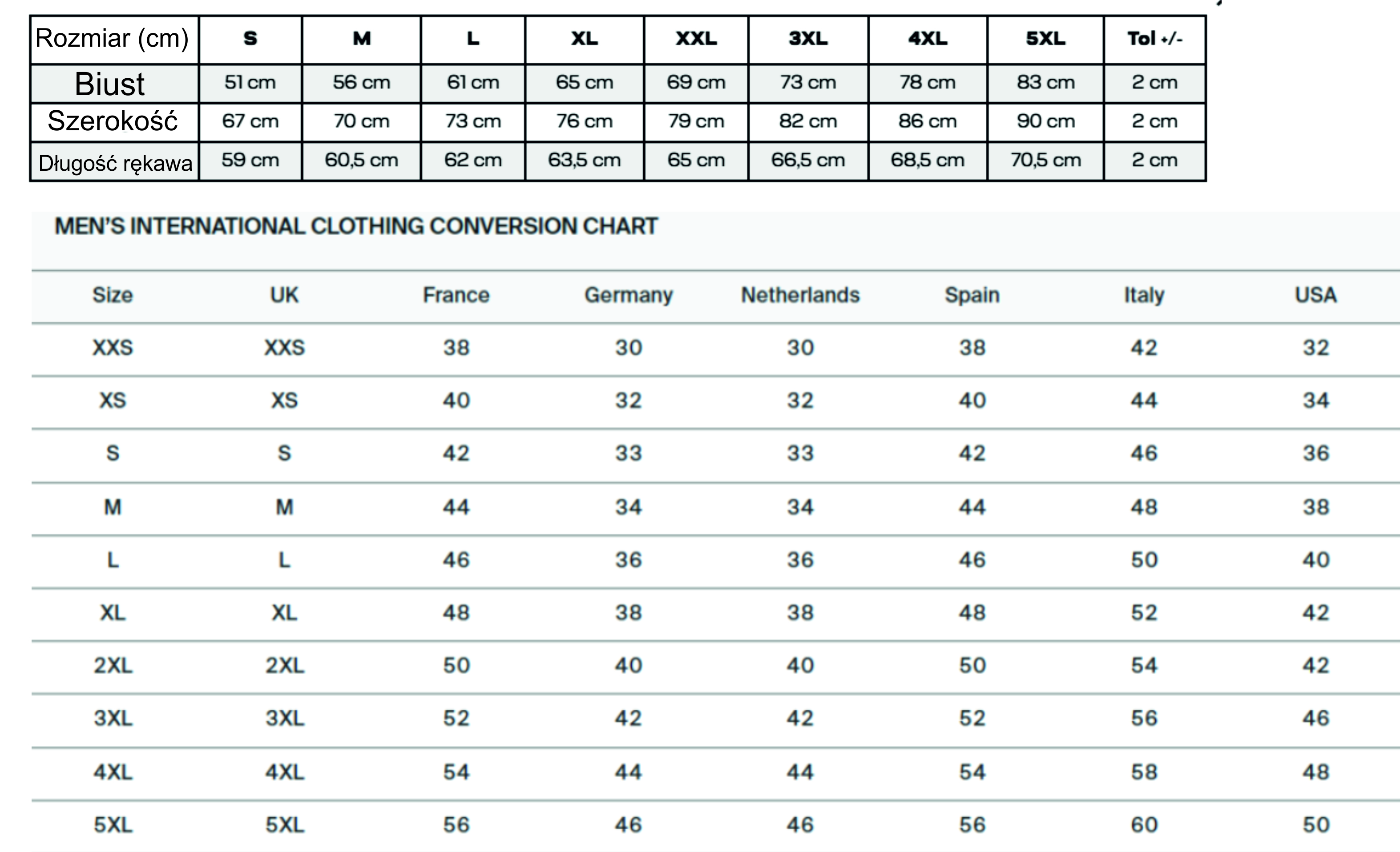Select the Italy value '60' for 5XL
1400x852 pixels.
point(1144,825)
